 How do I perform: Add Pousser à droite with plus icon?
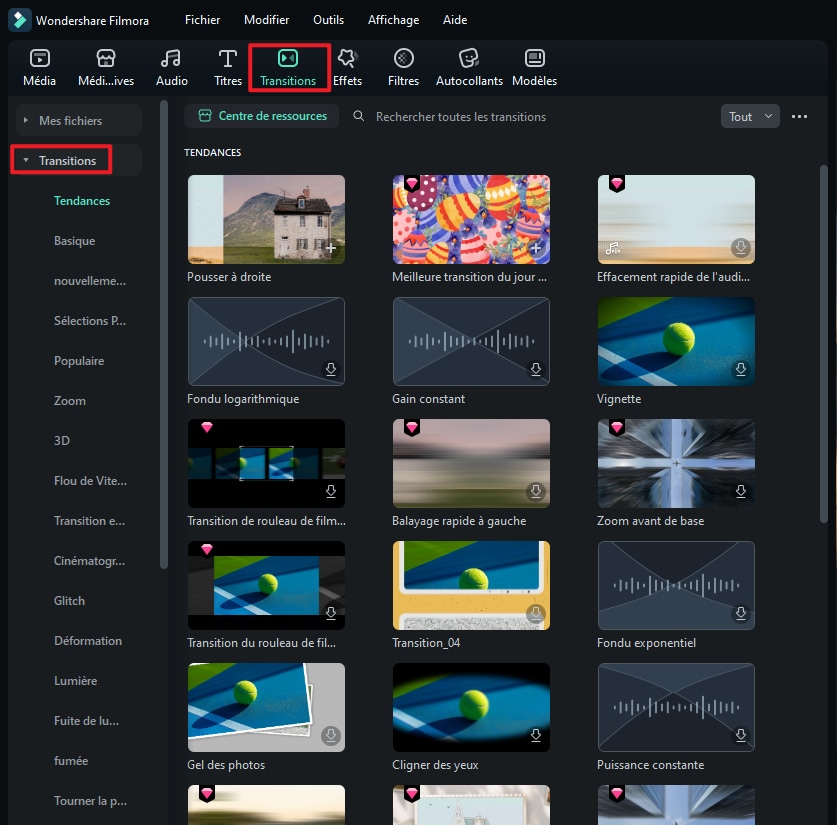[331, 248]
